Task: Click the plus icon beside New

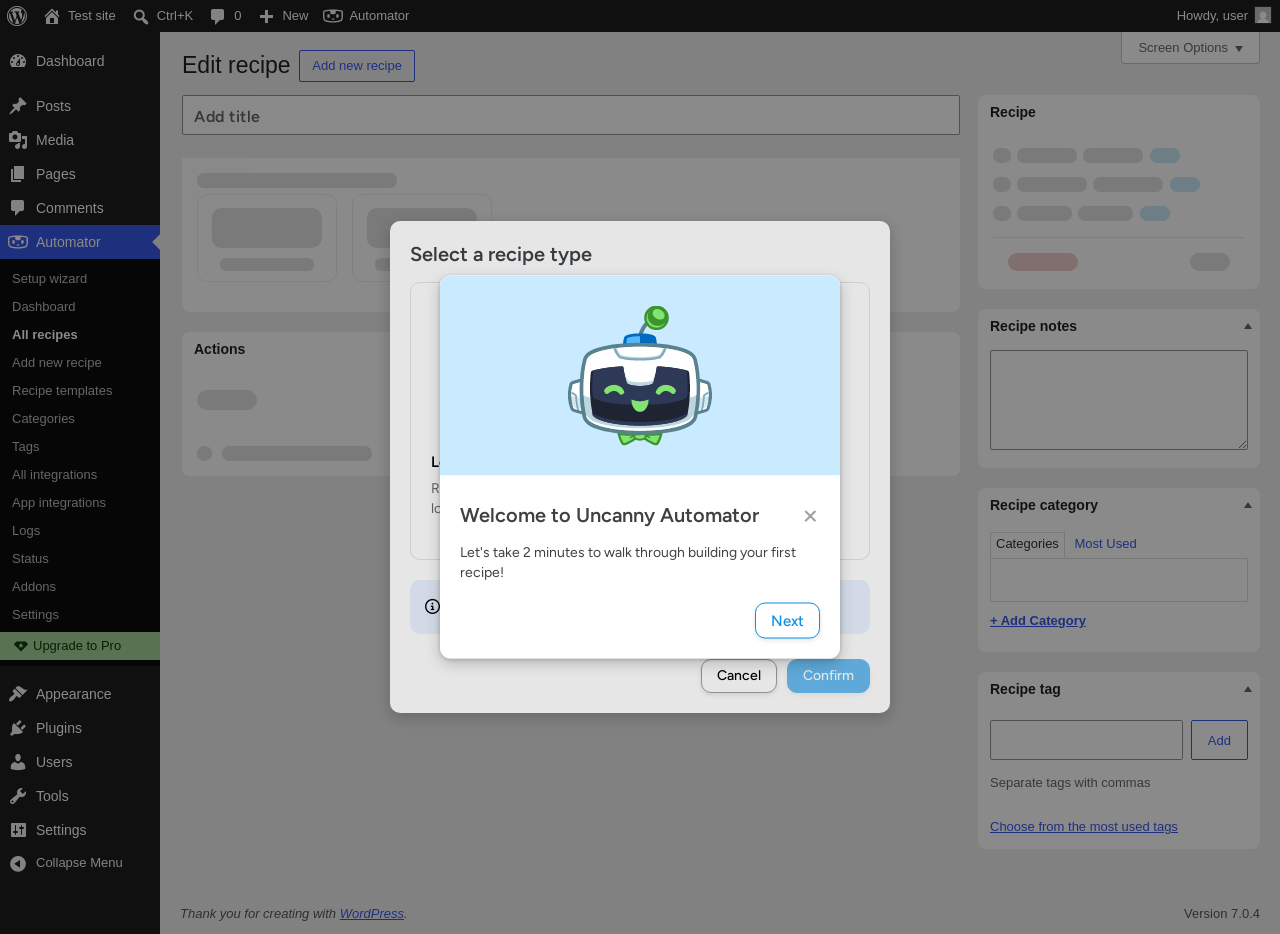Action: pos(266,16)
